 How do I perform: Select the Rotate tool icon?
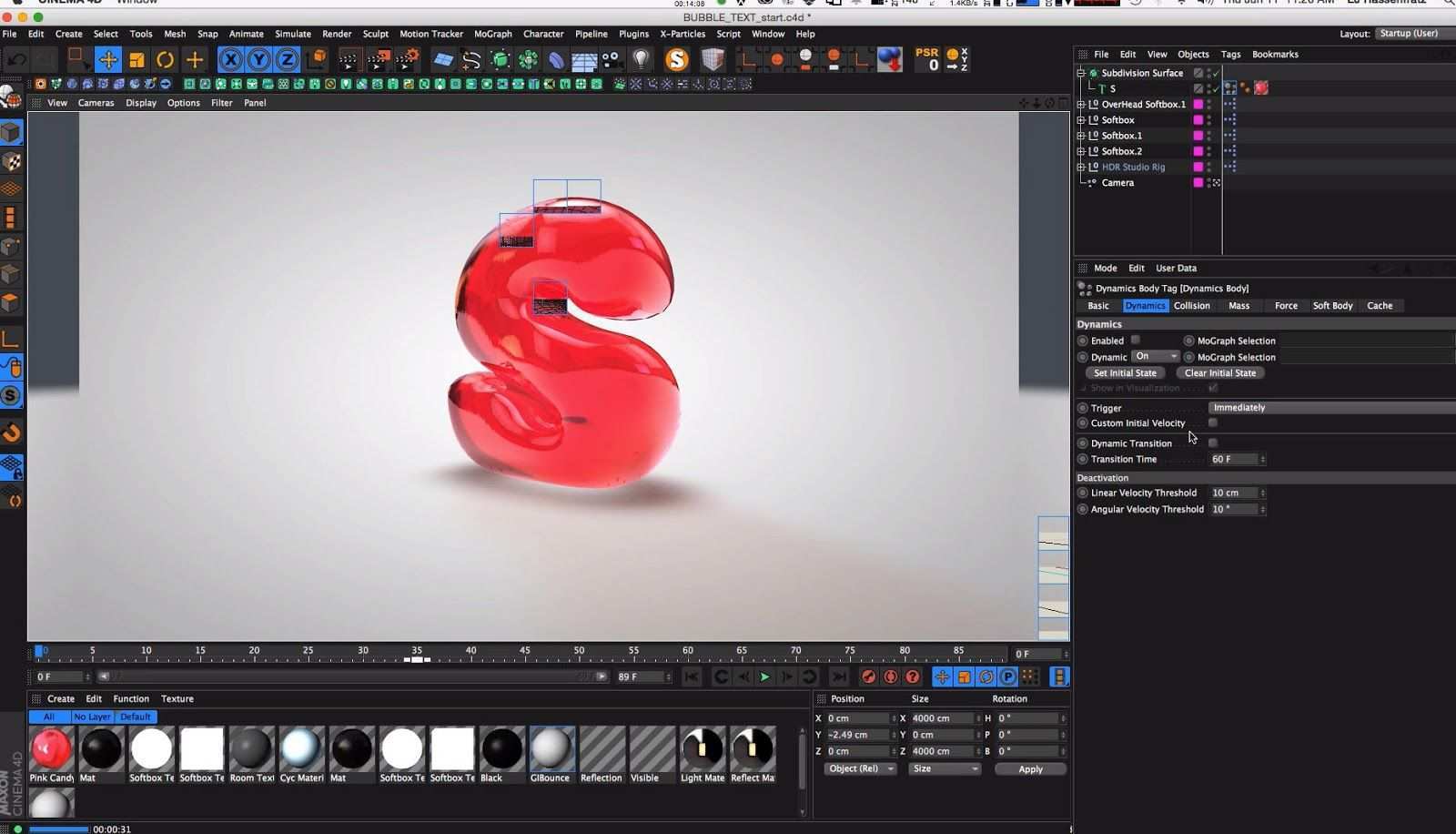pos(165,60)
